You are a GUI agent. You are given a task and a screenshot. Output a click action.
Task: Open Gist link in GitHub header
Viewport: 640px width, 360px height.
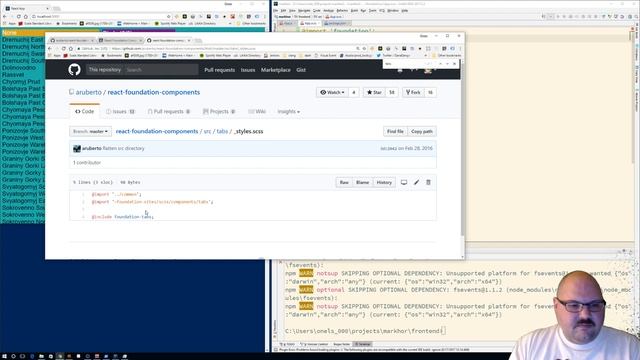[x=301, y=70]
